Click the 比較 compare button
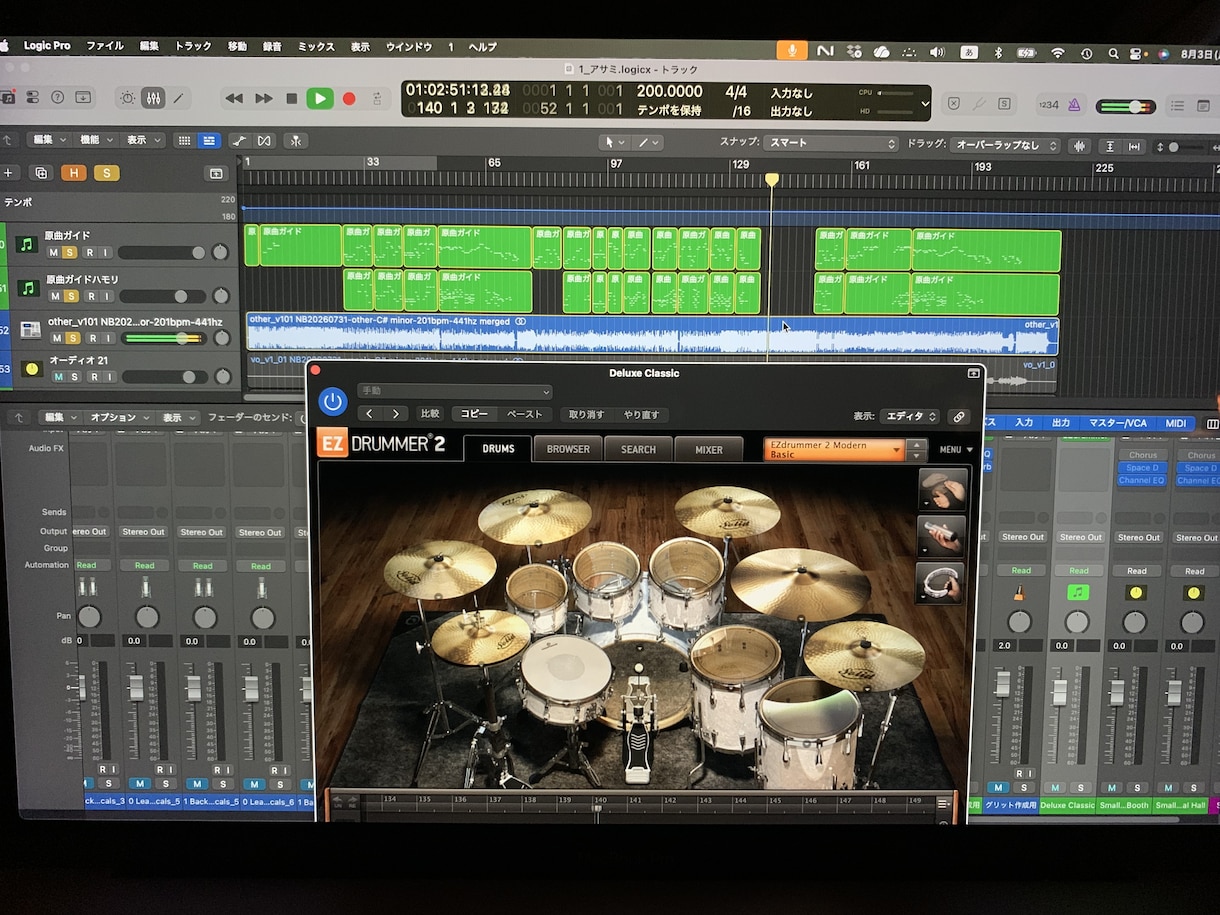Screen dimensions: 1220x915 coord(430,414)
